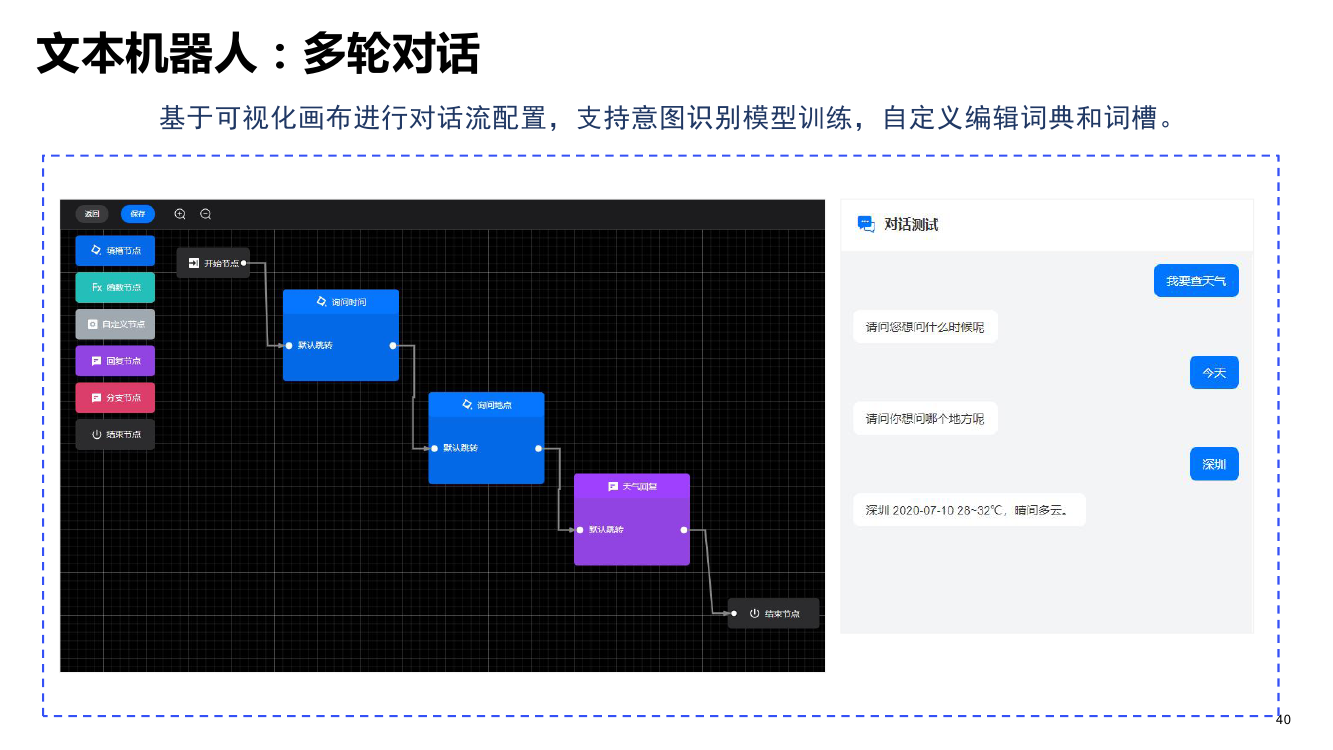
Task: Click the 开始节点 start node on canvas
Action: tap(212, 263)
